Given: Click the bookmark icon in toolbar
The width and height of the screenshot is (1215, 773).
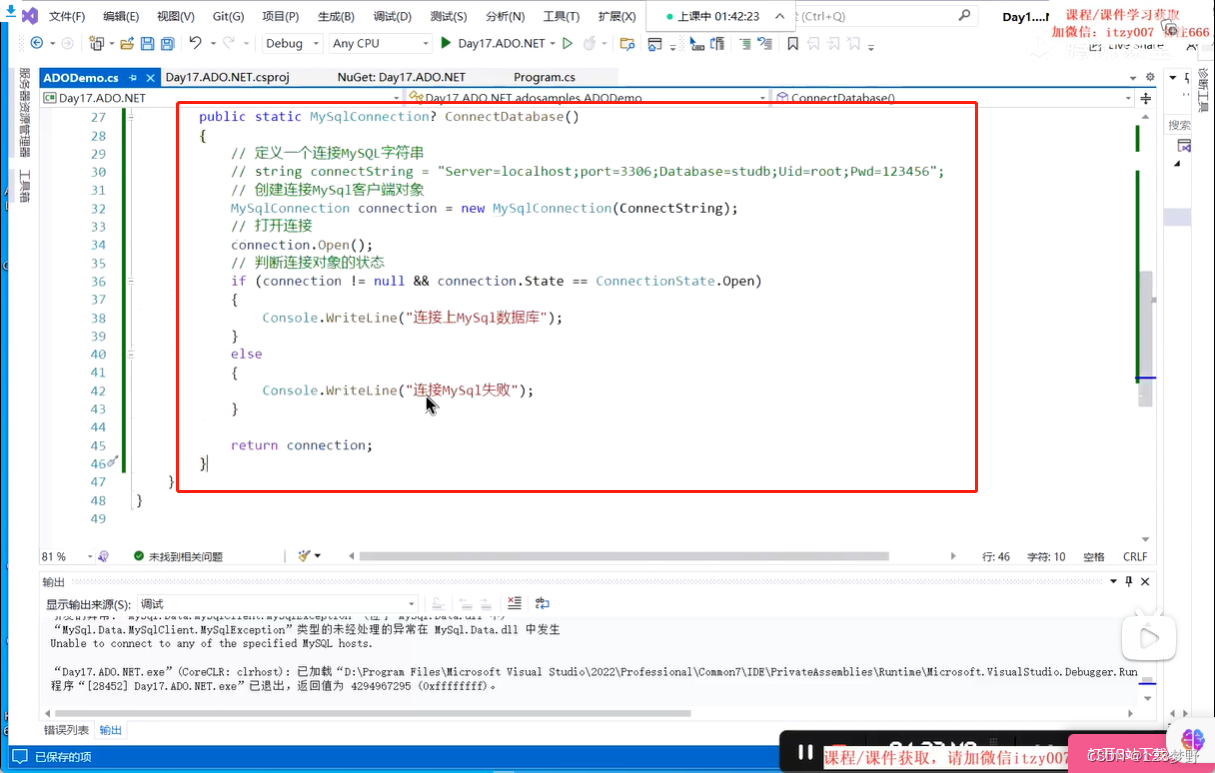Looking at the screenshot, I should 792,43.
